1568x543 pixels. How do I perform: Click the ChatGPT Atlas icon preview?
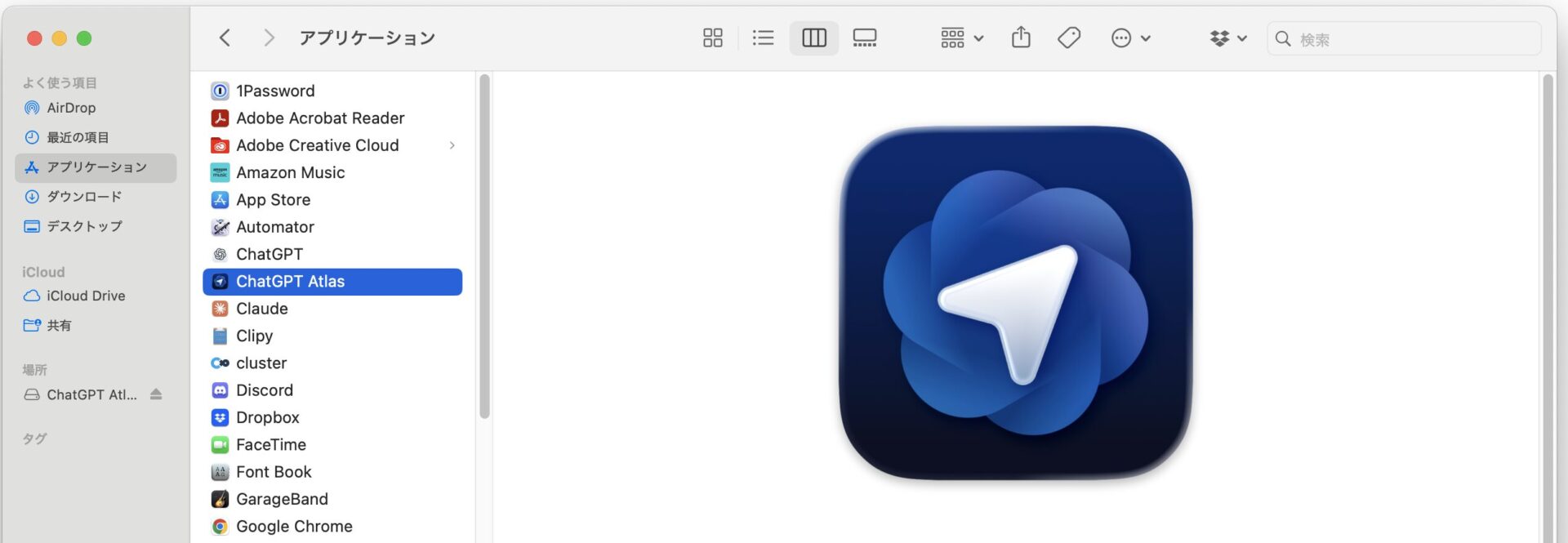click(1015, 302)
